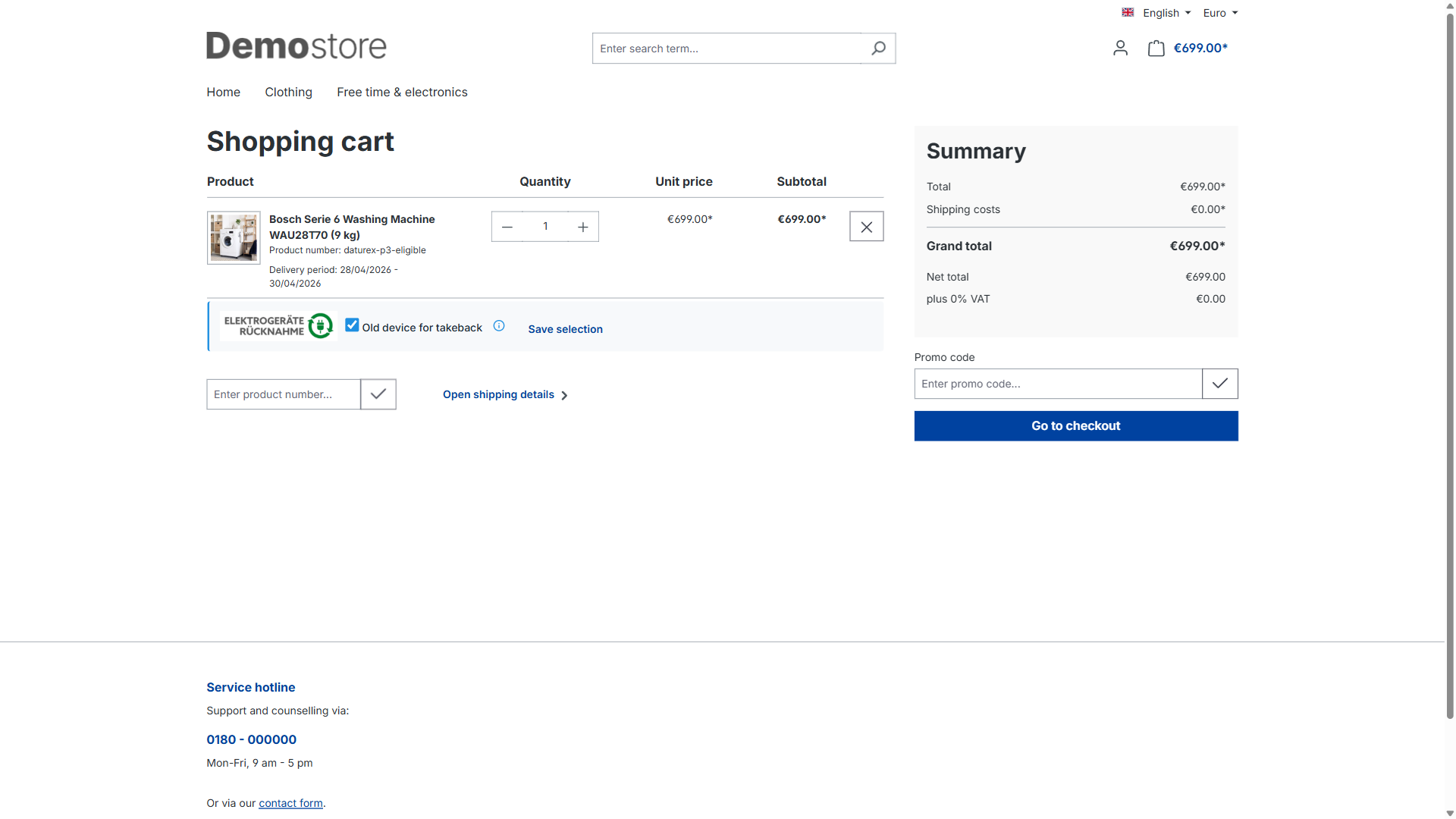Click the search magnifier icon
Screen dimensions: 1456x819
click(878, 49)
